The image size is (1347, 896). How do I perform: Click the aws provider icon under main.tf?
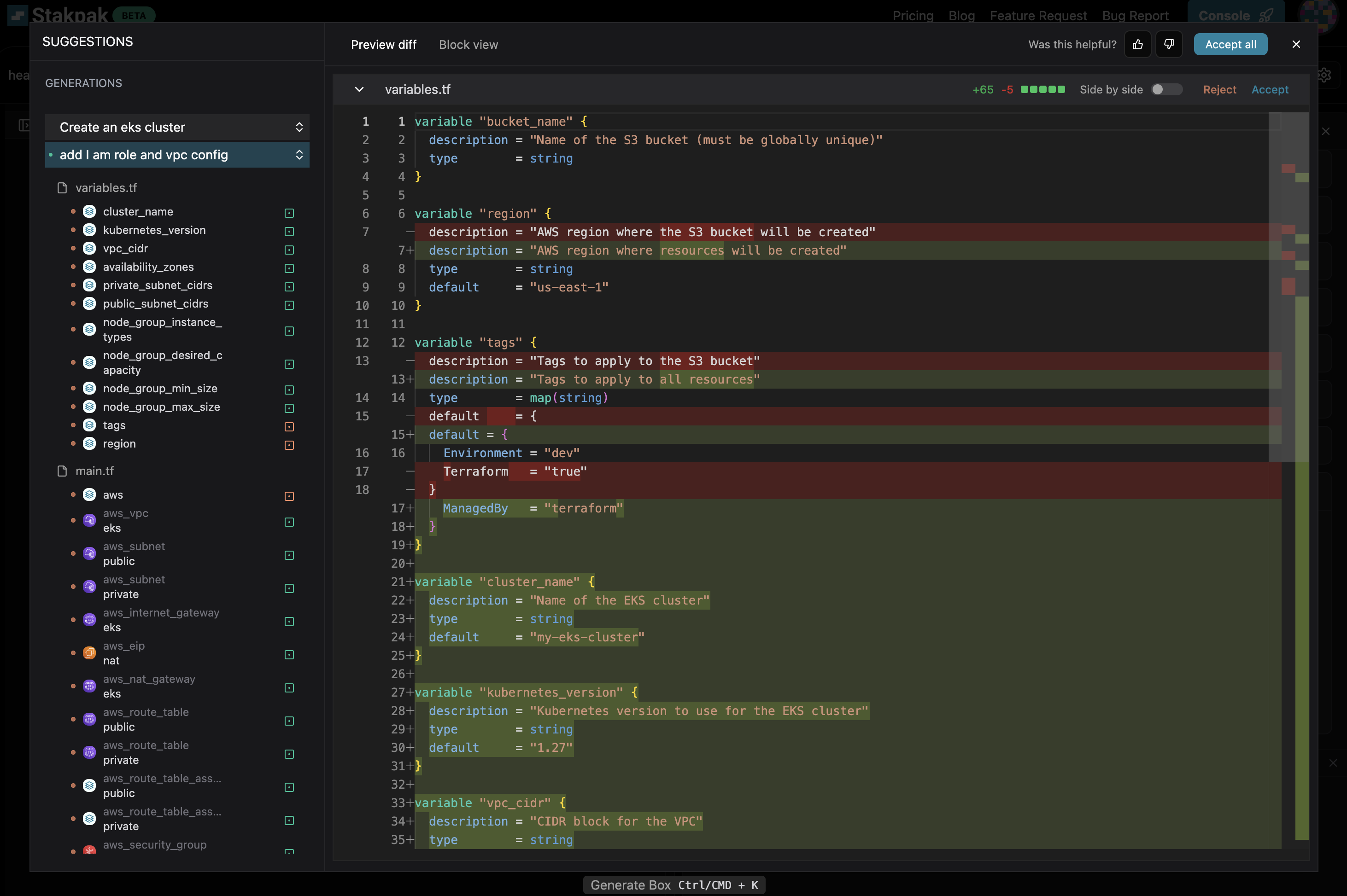tap(89, 495)
